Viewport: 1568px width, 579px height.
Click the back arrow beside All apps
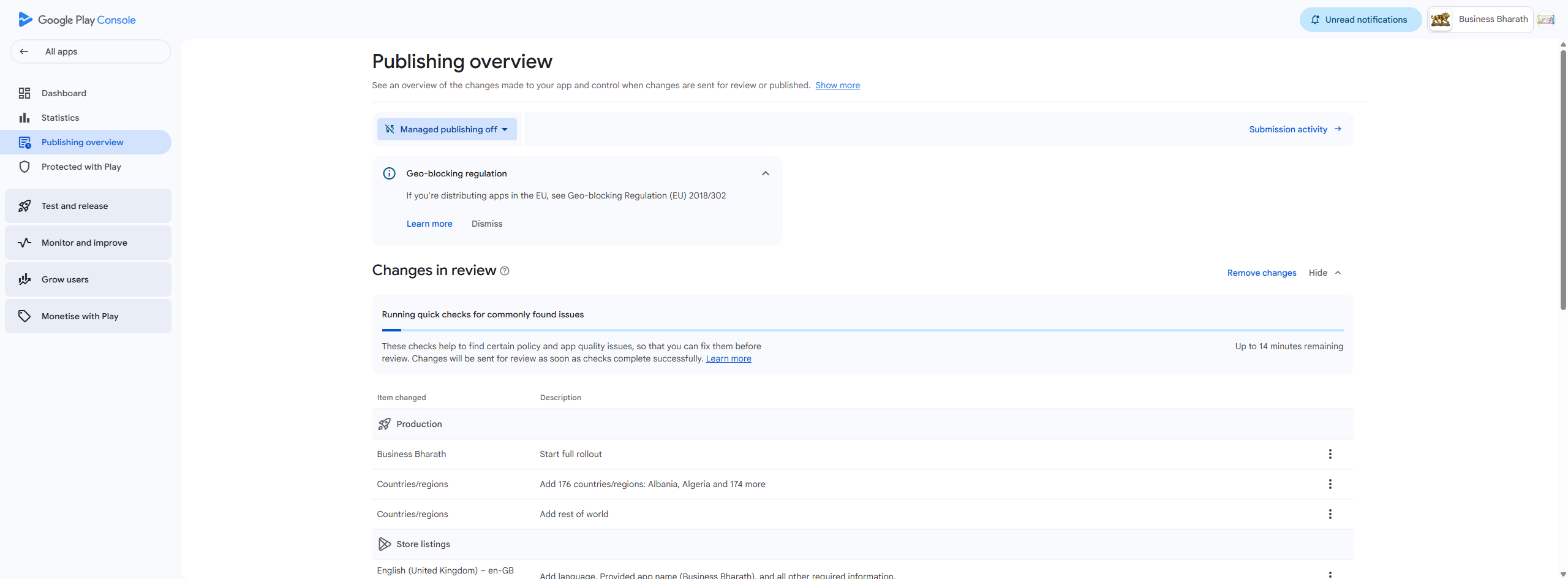coord(24,51)
